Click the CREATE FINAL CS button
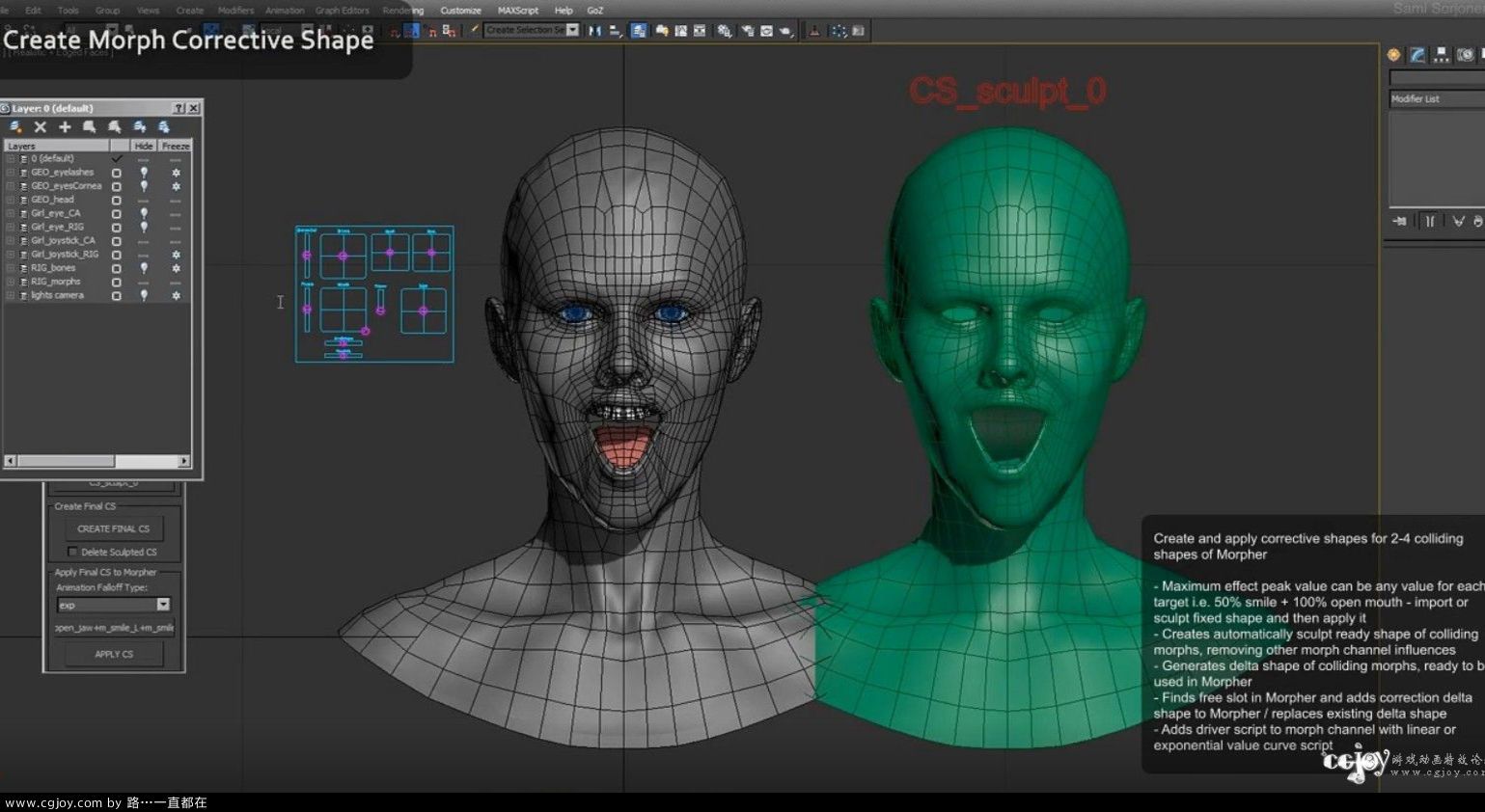 [114, 528]
